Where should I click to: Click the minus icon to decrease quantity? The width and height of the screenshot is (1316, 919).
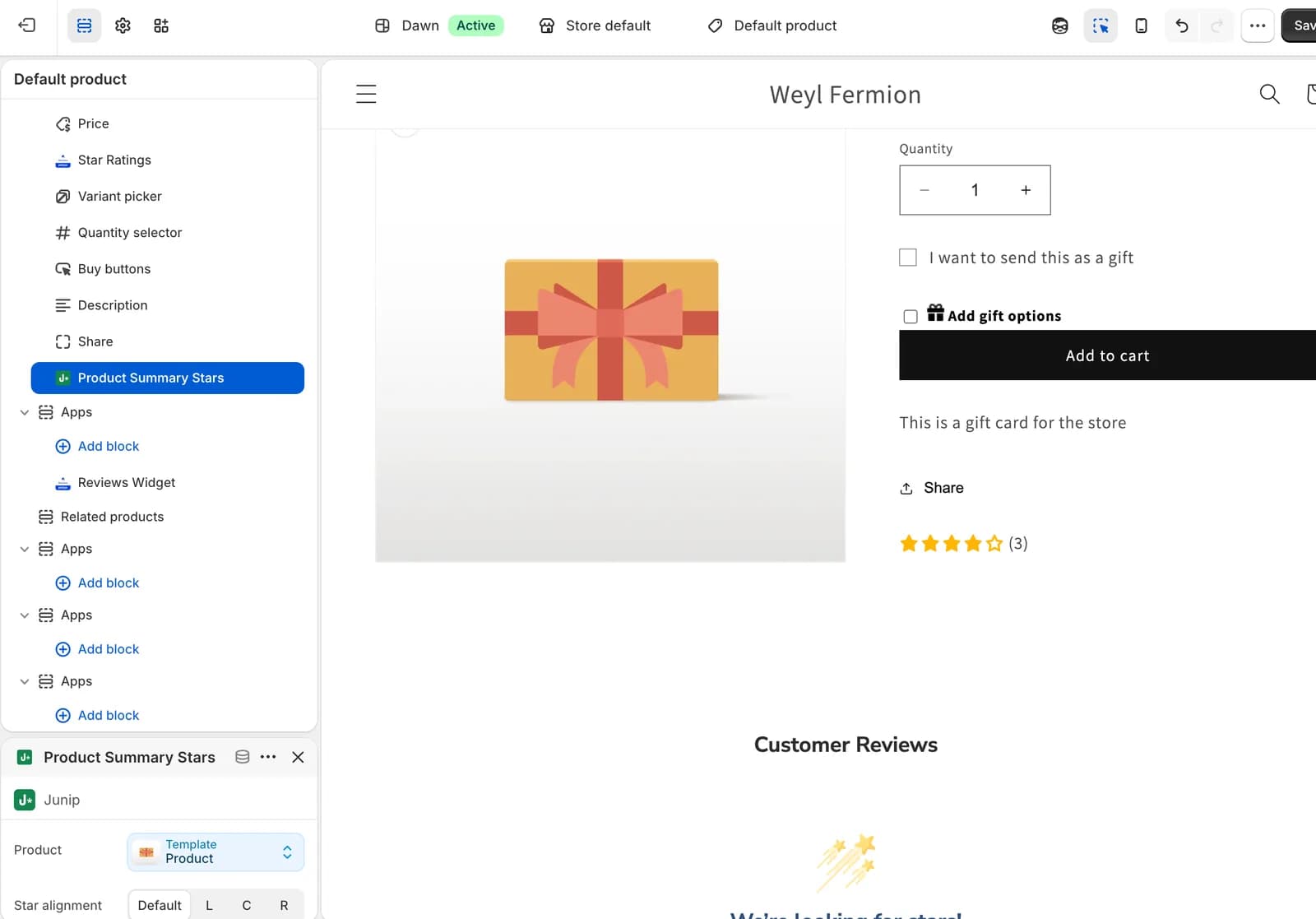(x=924, y=190)
